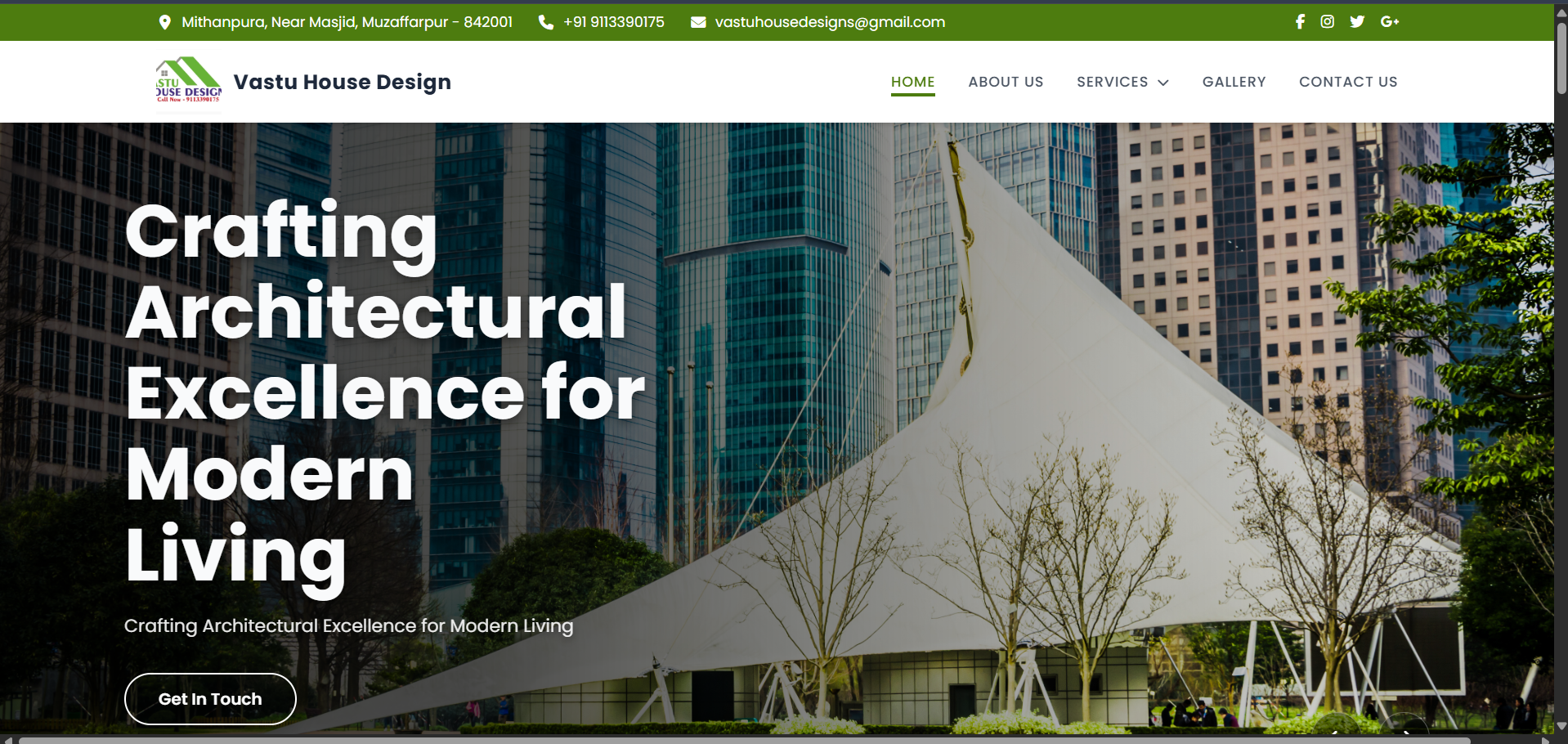
Task: Open the Gallery menu item
Action: pos(1234,82)
